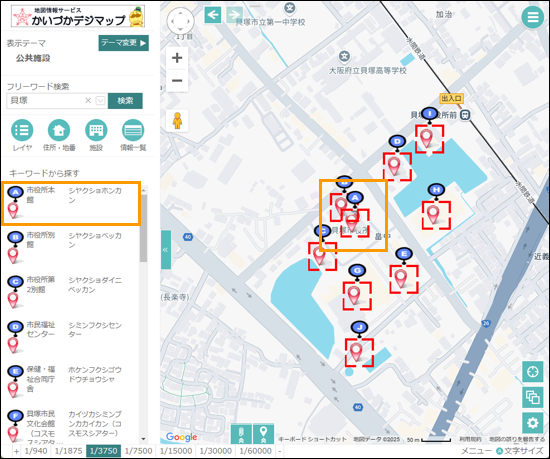
Task: Click the result list scroll-down arrow
Action: tap(143, 439)
